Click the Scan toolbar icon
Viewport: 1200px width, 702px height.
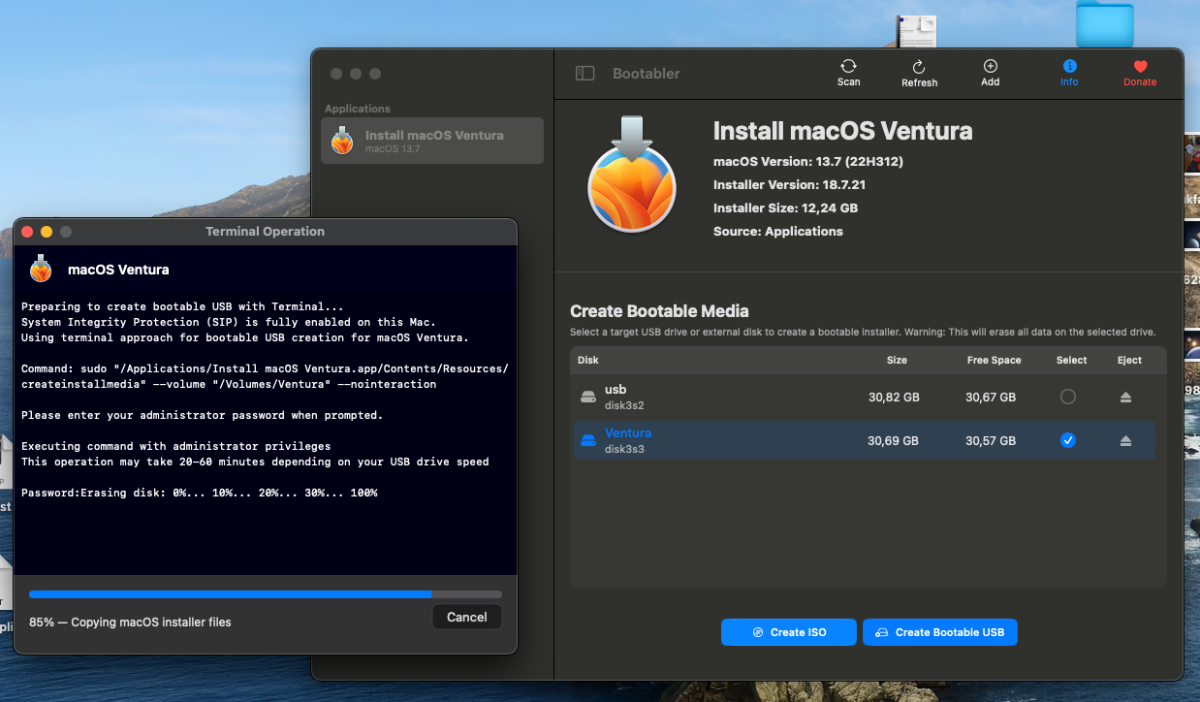click(848, 67)
